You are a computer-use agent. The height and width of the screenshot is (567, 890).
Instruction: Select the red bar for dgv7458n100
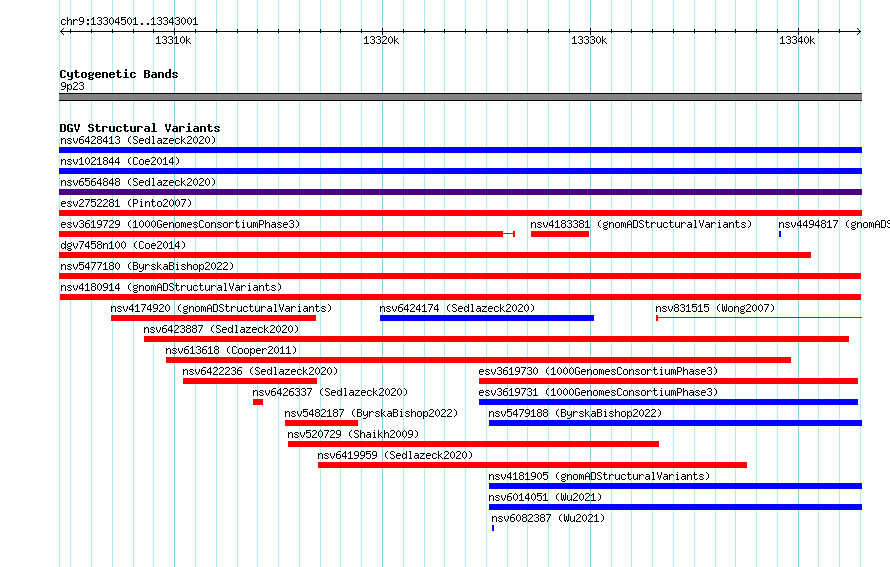tap(435, 255)
